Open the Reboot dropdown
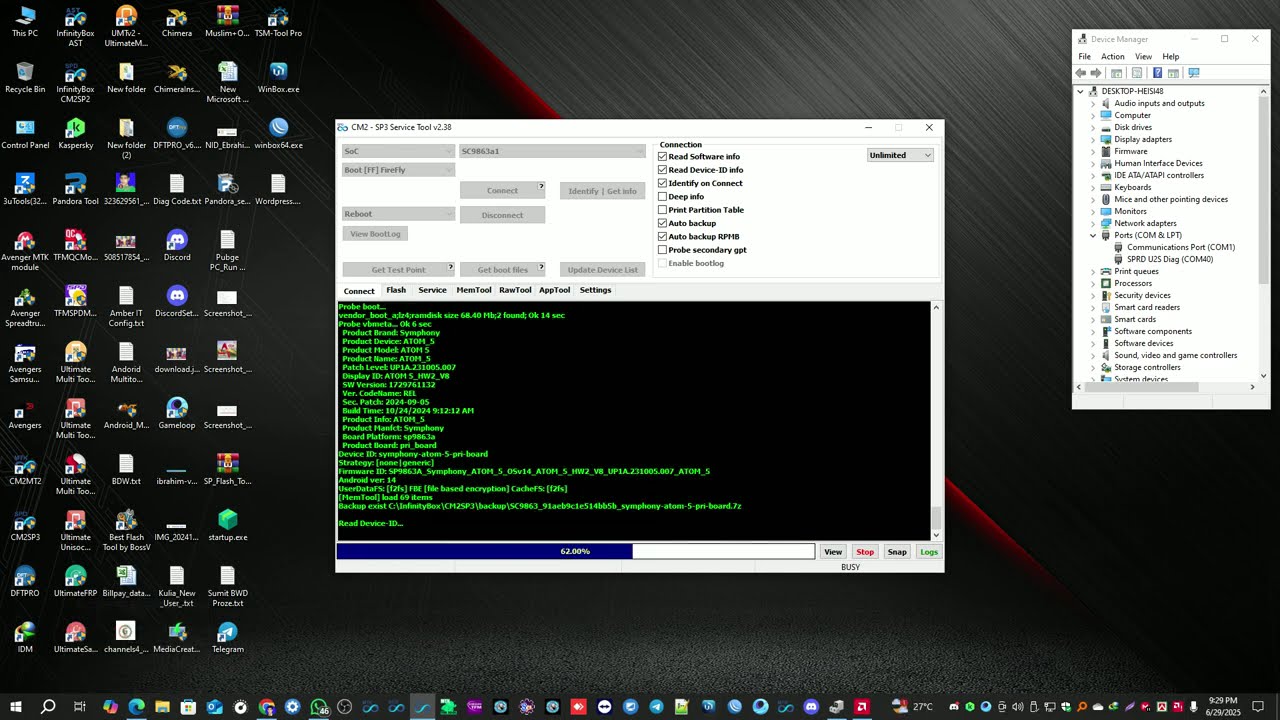The image size is (1280, 720). 398,214
